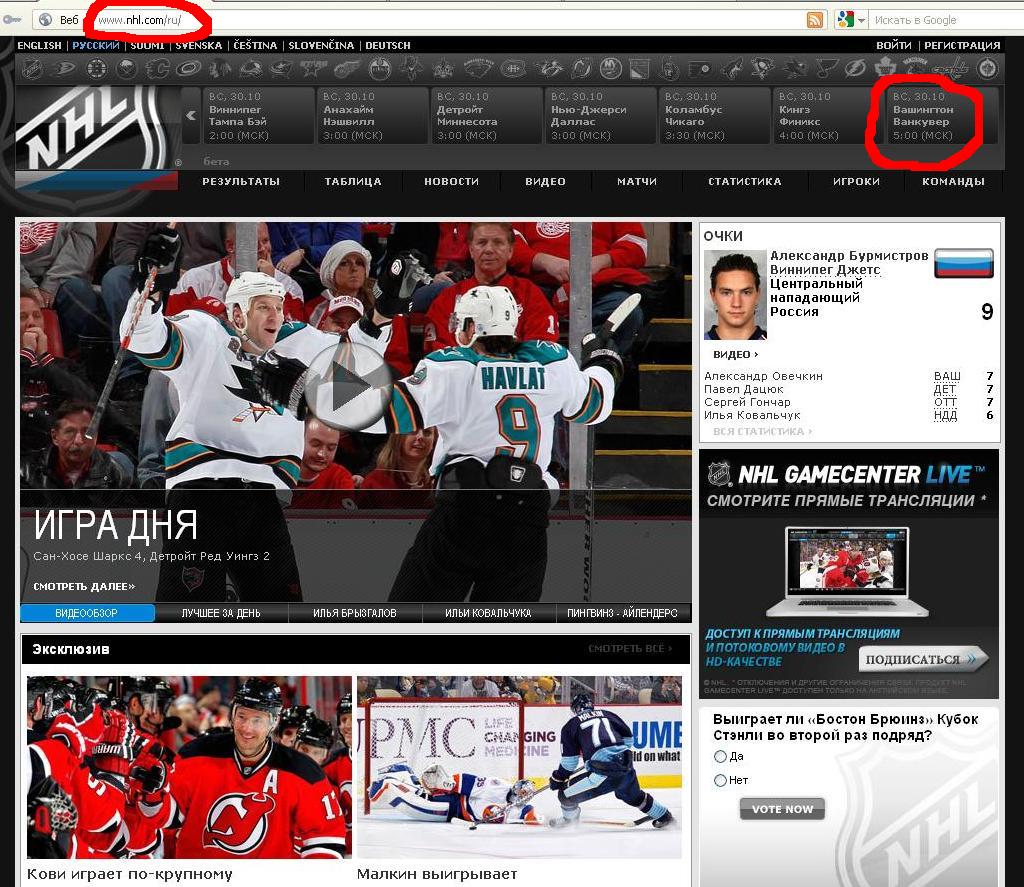
Task: Click the Boston Bruins team logo
Action: 97,68
